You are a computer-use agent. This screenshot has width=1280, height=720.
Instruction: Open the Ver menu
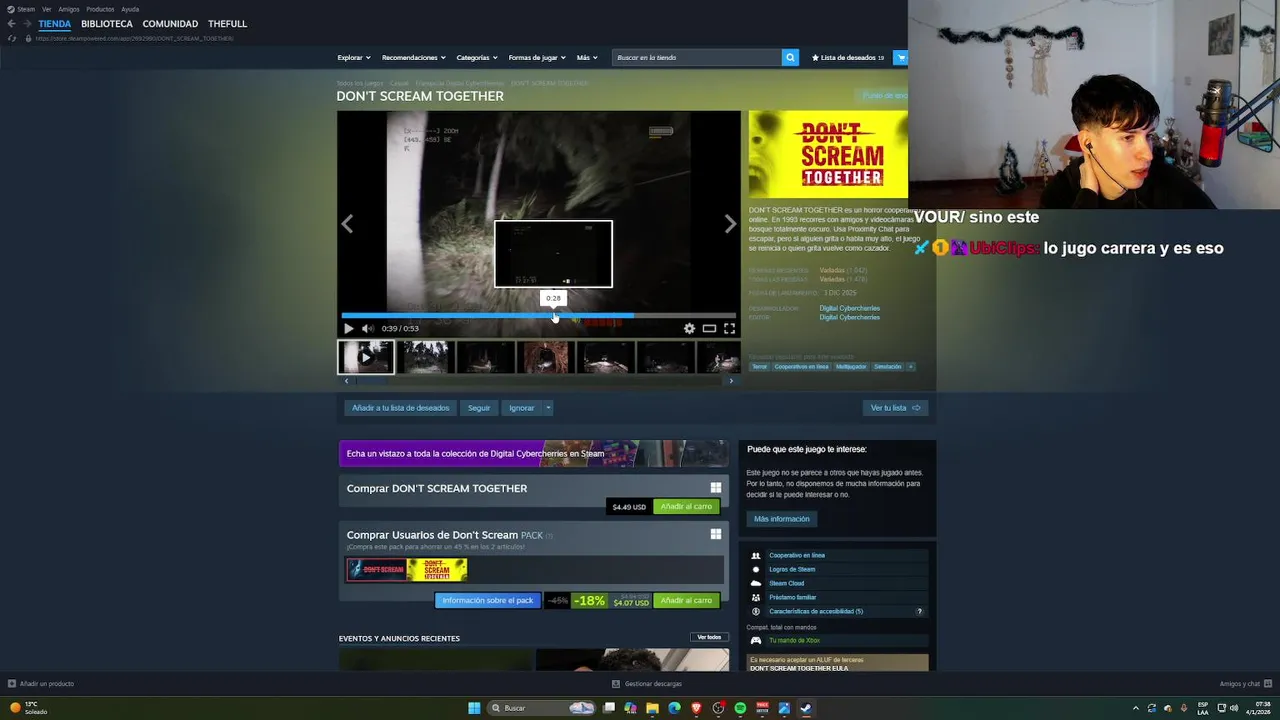(x=46, y=9)
